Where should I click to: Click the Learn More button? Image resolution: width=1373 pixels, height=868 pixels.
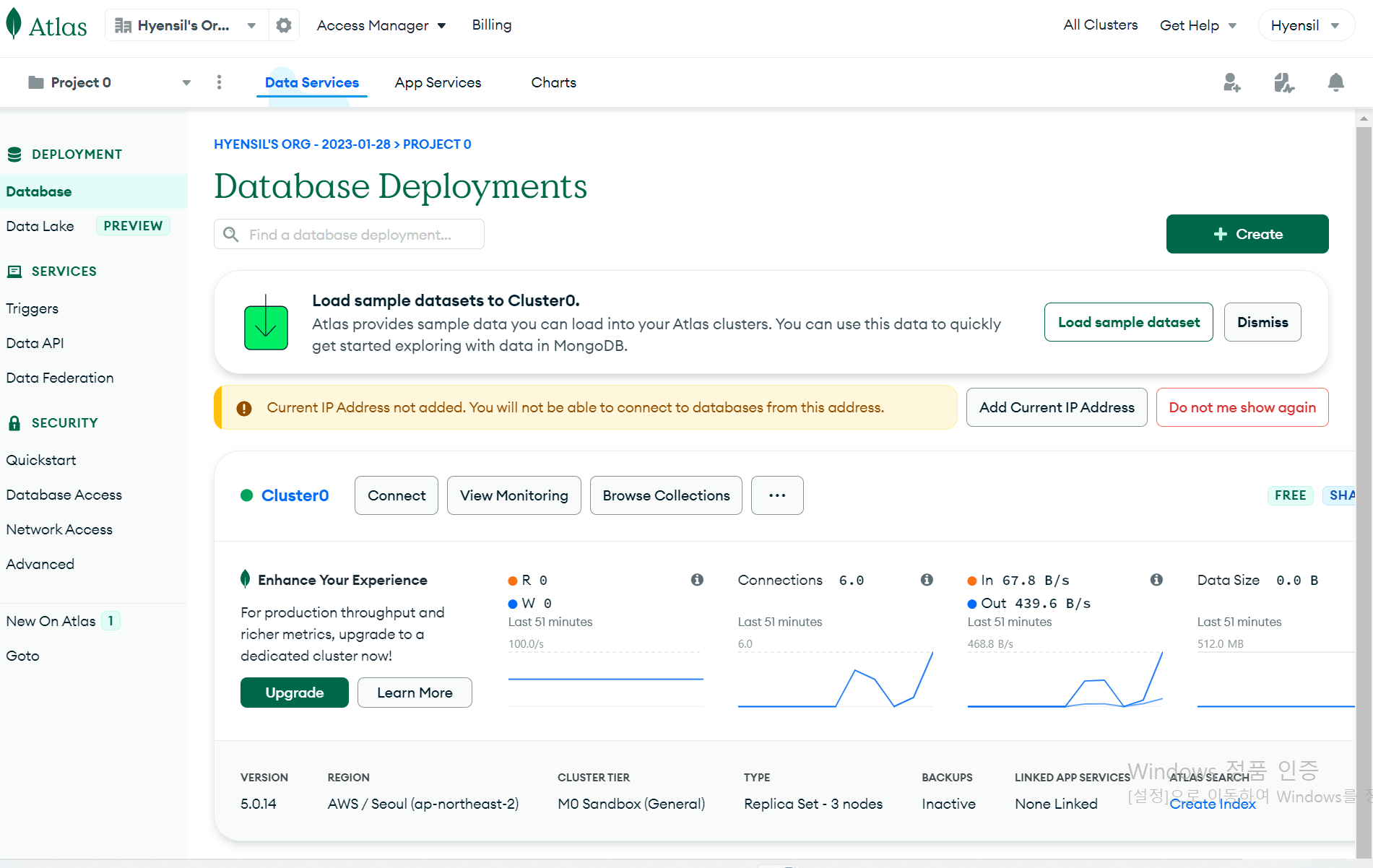(x=415, y=693)
